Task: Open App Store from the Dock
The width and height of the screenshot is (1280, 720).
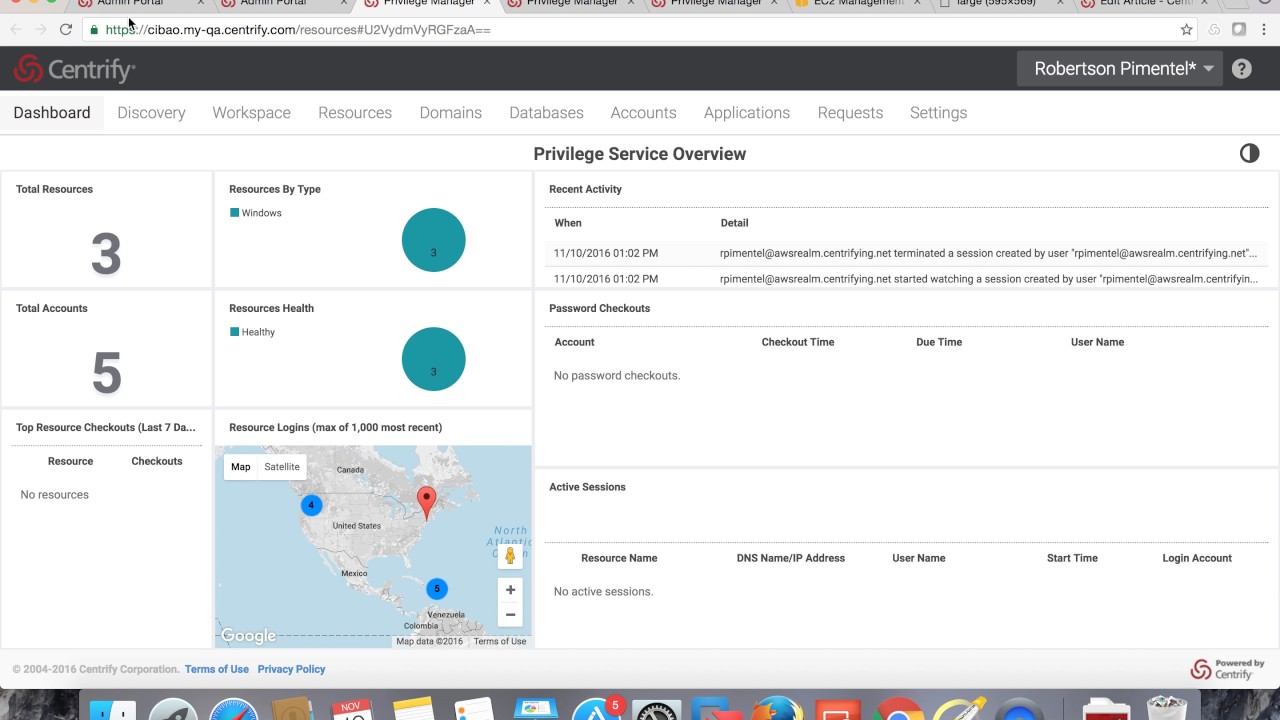Action: [597, 709]
